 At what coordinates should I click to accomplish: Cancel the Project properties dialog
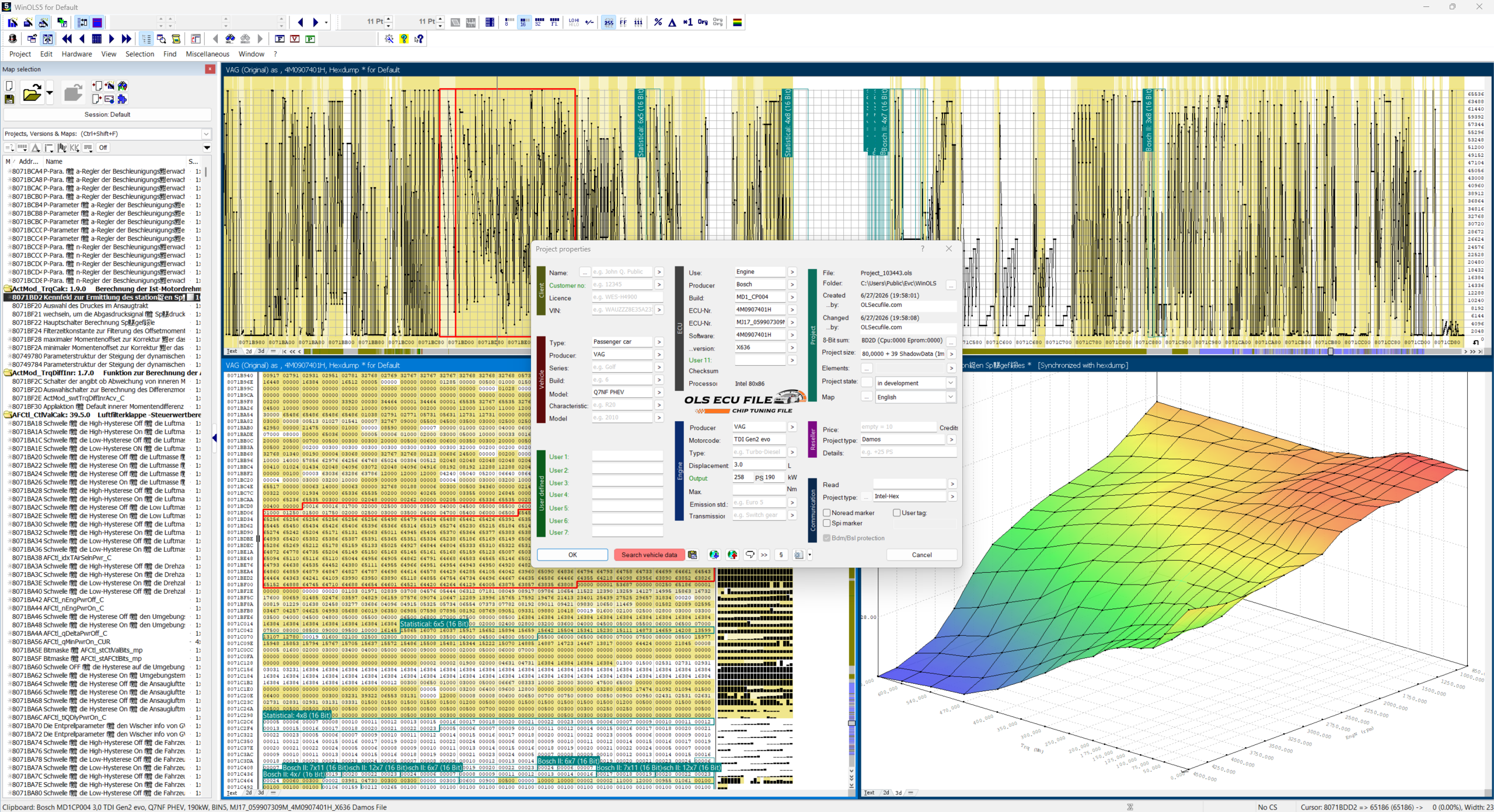pos(921,555)
